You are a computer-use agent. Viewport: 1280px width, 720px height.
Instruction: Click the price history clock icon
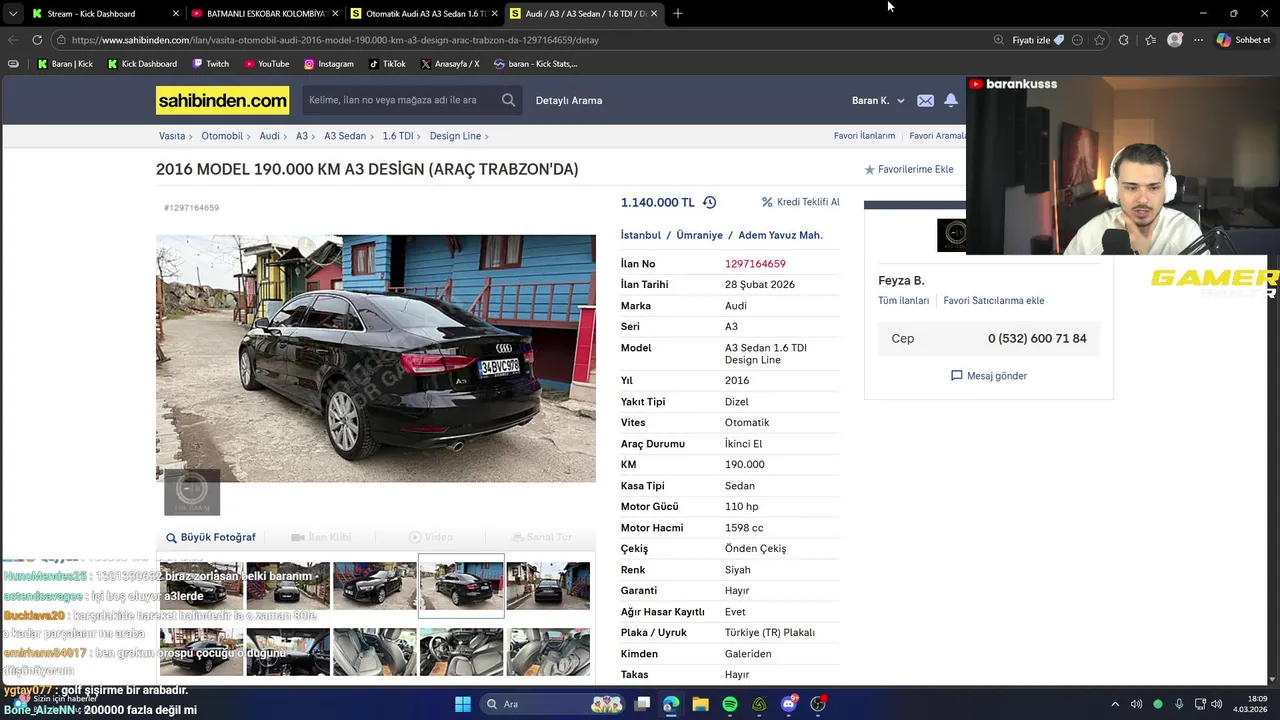point(709,202)
